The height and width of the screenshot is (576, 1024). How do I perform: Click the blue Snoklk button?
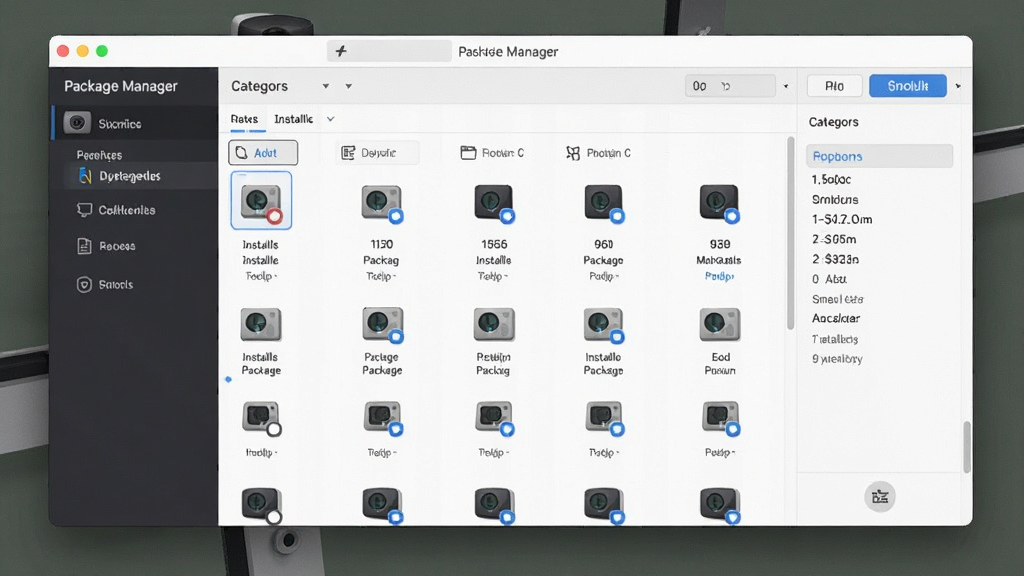point(908,86)
